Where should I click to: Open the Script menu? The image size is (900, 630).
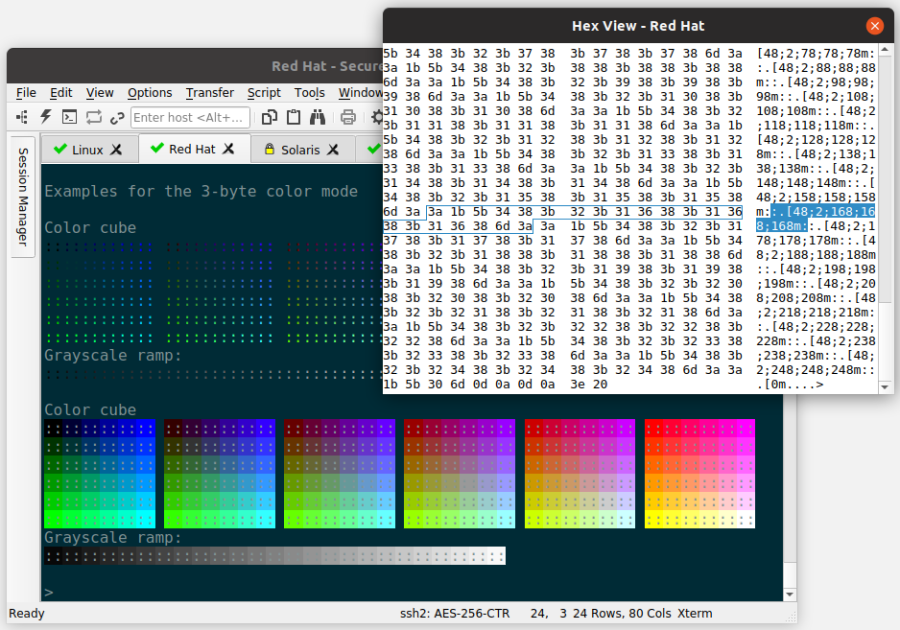[264, 93]
